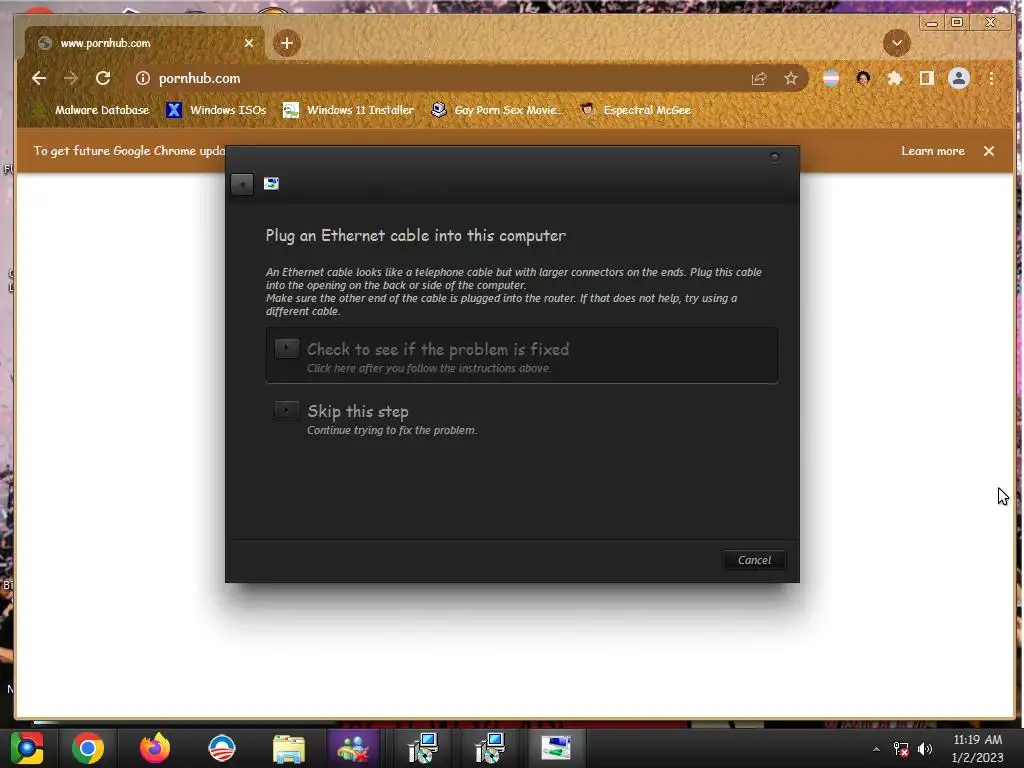Share this page icon in address bar
The width and height of the screenshot is (1024, 768).
pyautogui.click(x=759, y=78)
